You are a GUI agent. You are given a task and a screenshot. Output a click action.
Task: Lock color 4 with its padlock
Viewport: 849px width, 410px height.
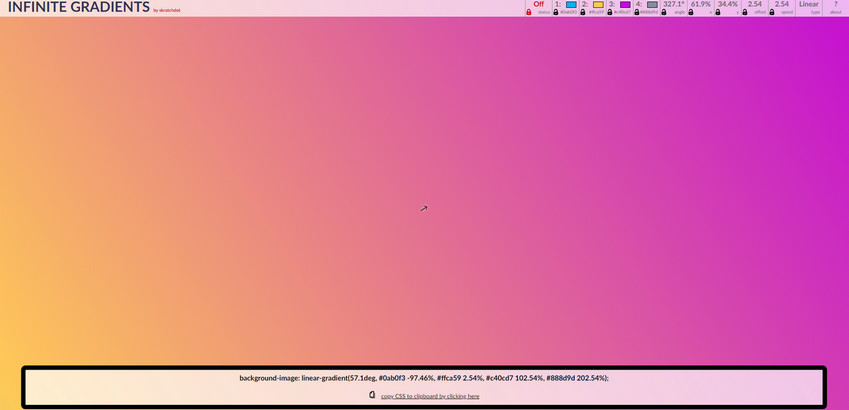pos(637,12)
